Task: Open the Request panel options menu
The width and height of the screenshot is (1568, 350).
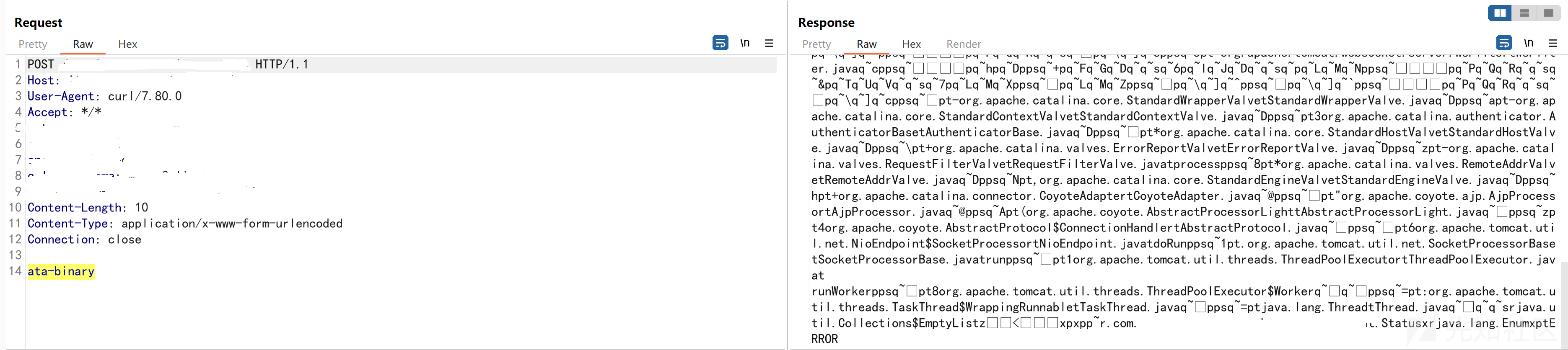Action: 770,43
